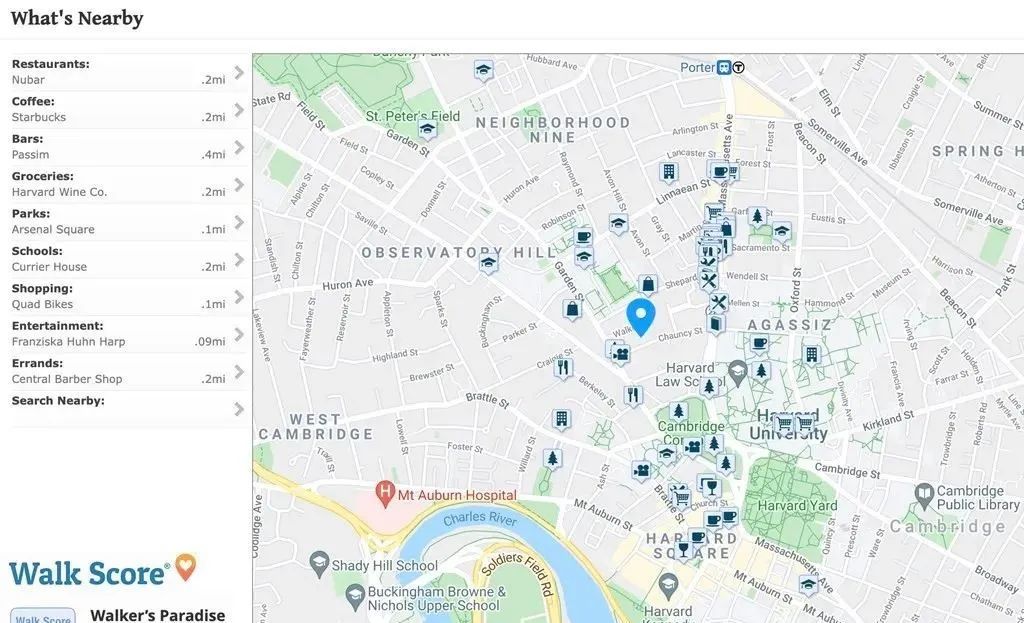Viewport: 1024px width, 623px height.
Task: Expand the Restaurants row chevron
Action: [x=239, y=72]
